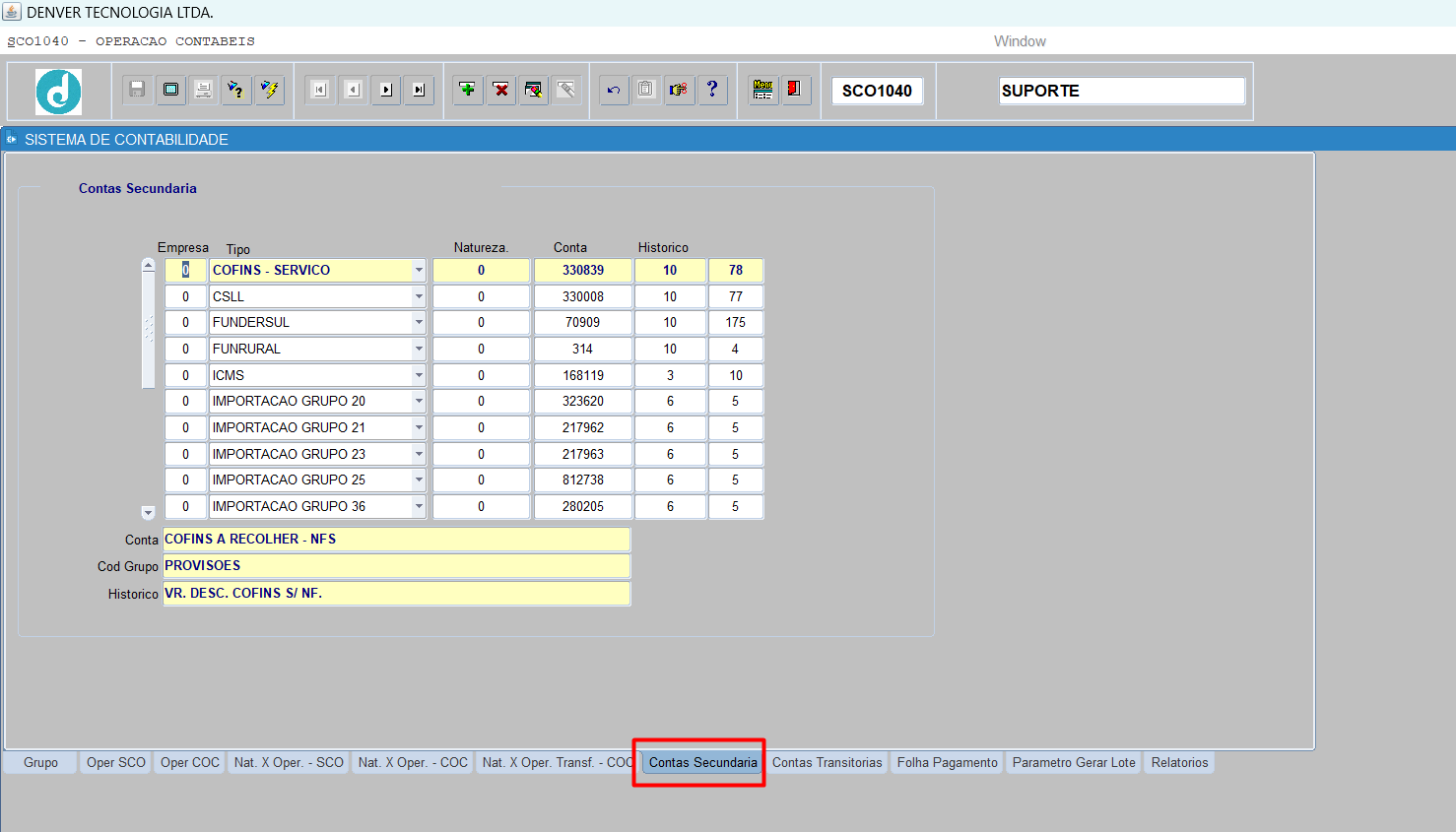The image size is (1456, 832).
Task: Click the greyed edit pencil icon
Action: point(566,90)
